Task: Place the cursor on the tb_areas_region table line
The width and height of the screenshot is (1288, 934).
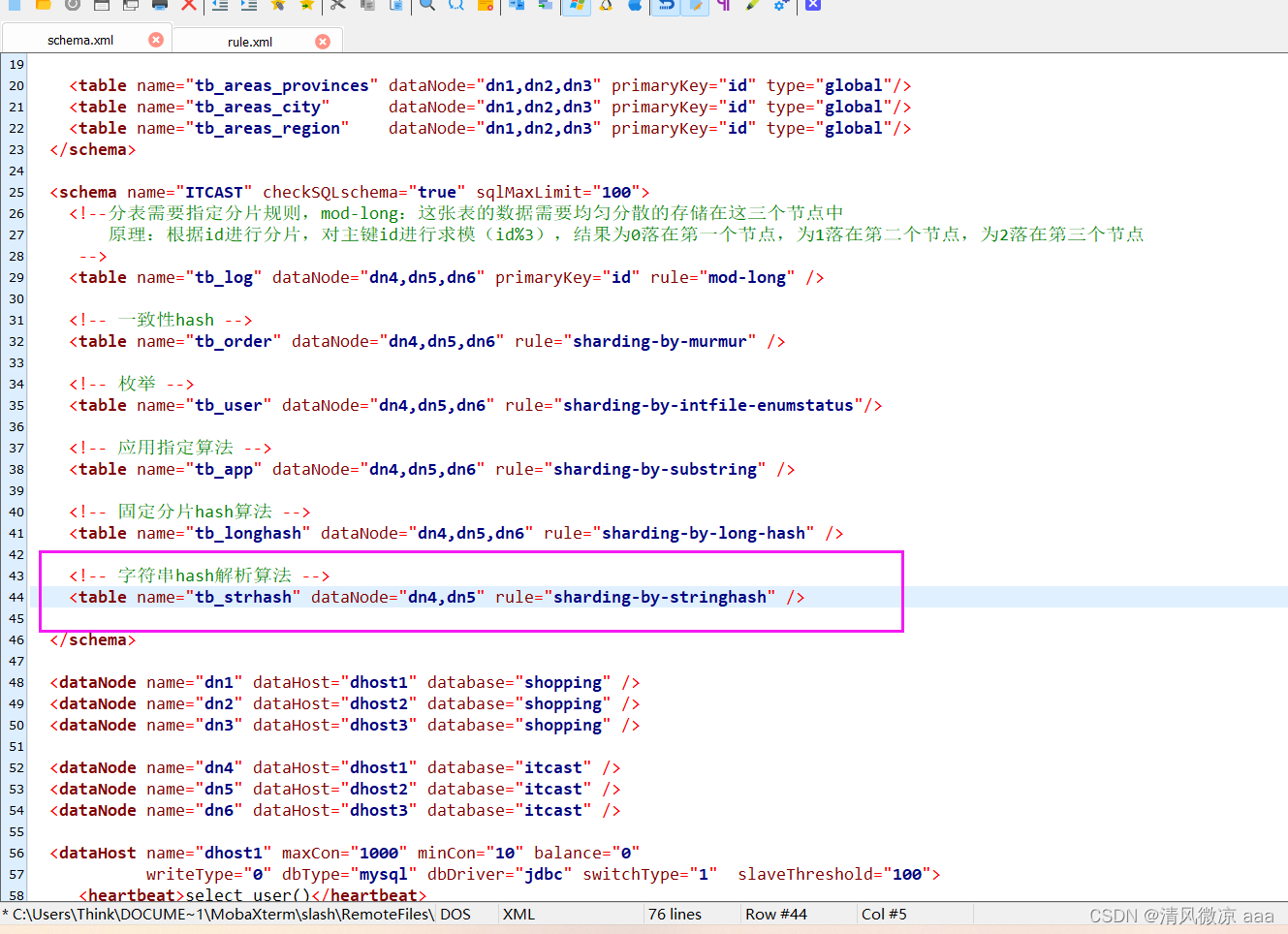Action: (x=489, y=128)
